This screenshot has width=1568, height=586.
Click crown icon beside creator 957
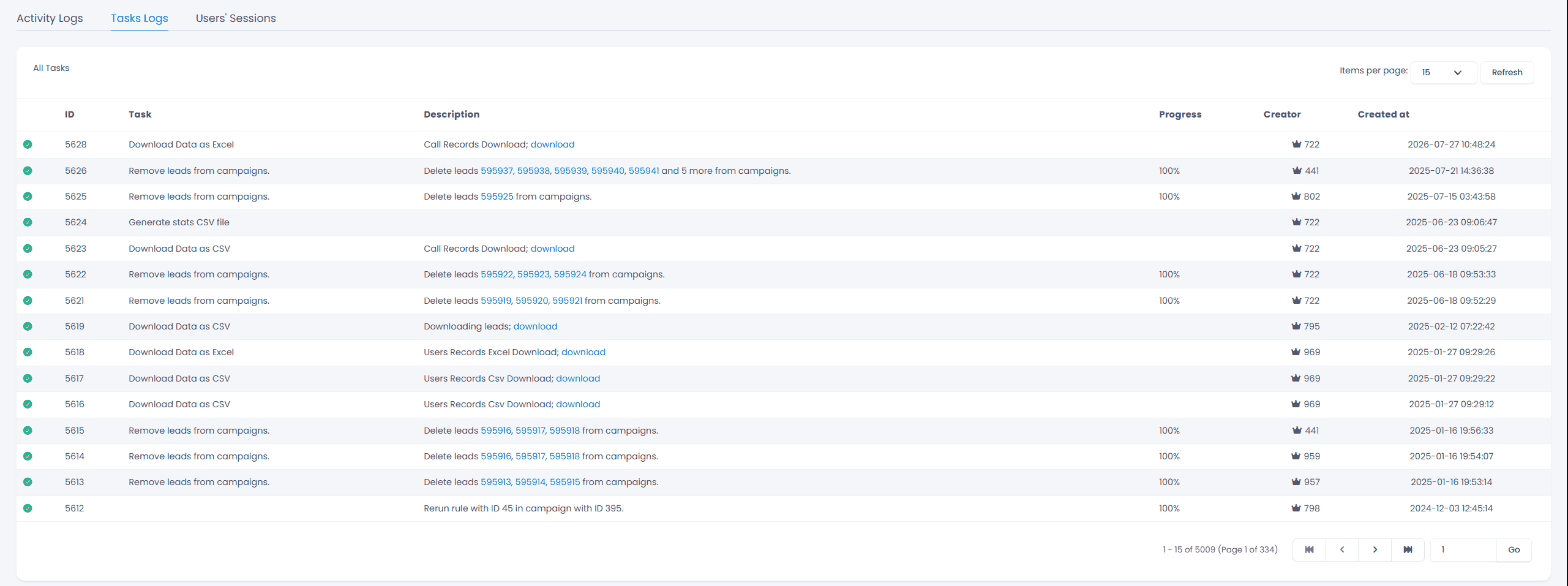click(x=1297, y=482)
